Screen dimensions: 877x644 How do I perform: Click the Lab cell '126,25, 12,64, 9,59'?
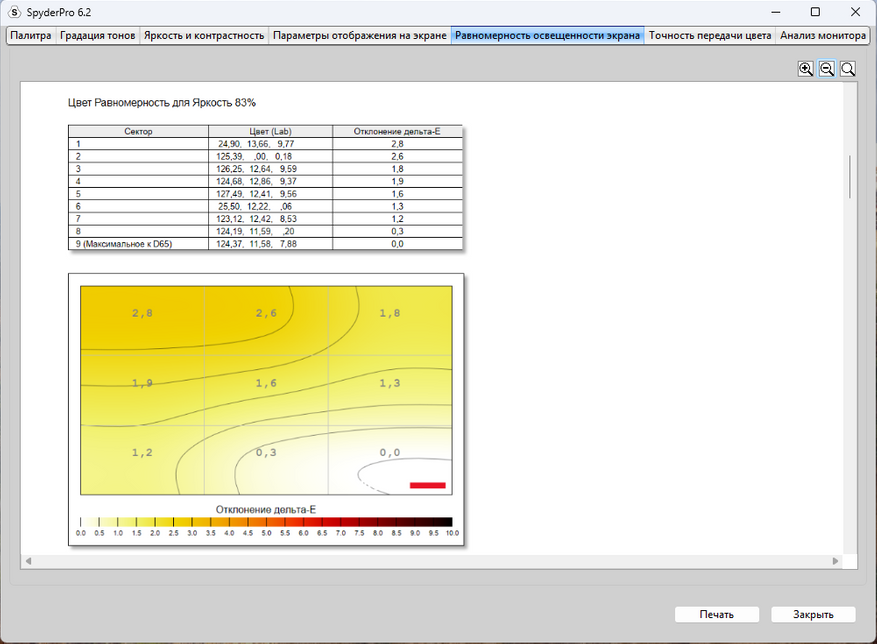(x=270, y=169)
